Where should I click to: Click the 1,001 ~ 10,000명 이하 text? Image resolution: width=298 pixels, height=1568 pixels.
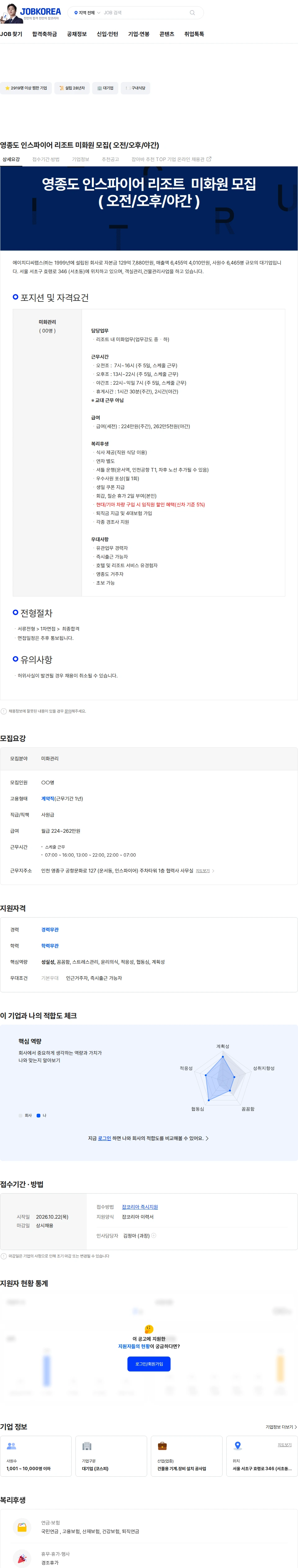click(29, 1469)
